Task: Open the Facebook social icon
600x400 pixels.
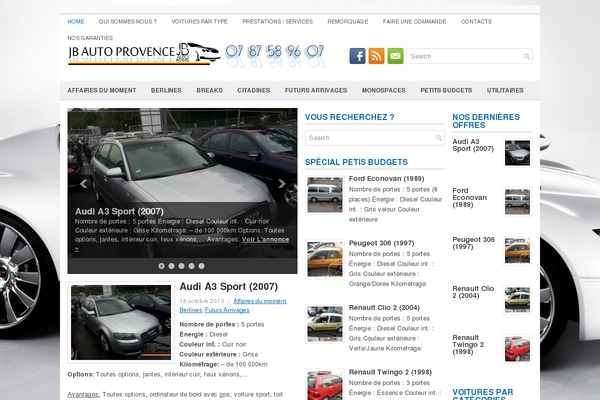Action: pos(357,56)
